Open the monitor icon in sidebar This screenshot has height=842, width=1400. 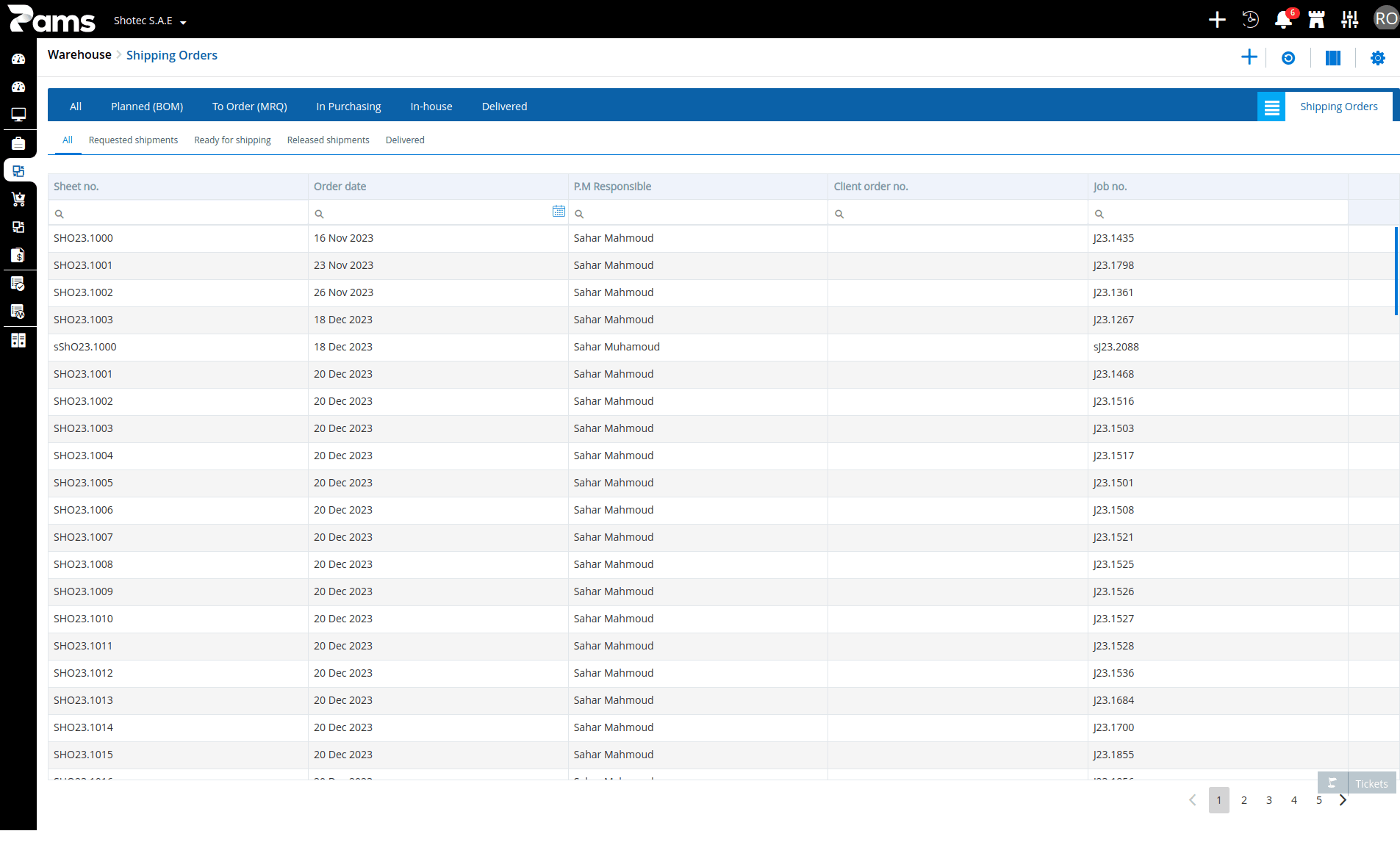point(18,115)
